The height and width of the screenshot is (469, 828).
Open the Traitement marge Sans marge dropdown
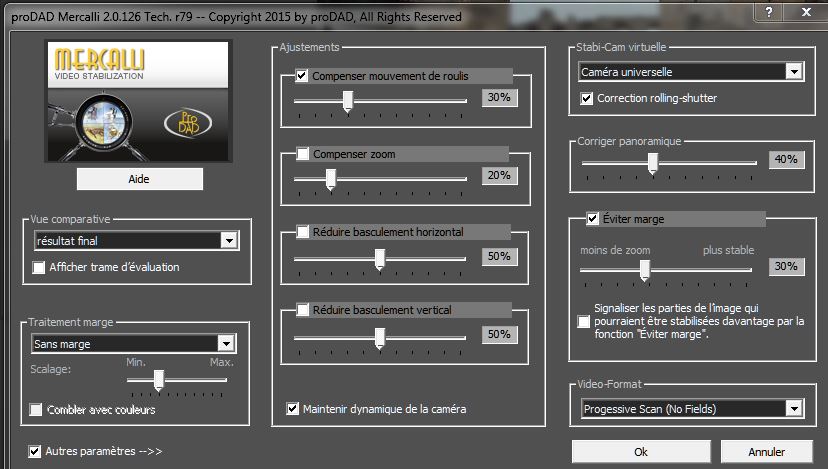[x=134, y=344]
